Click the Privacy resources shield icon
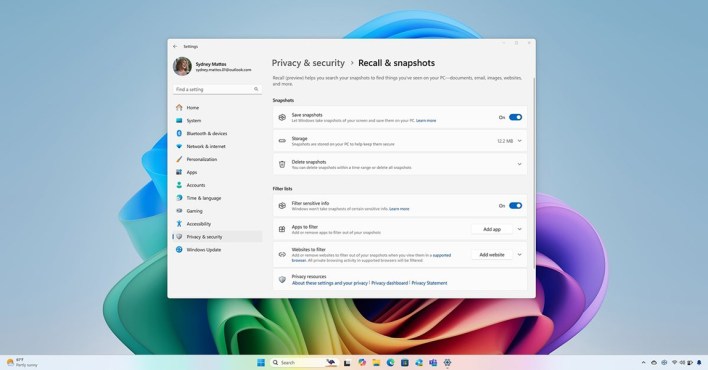708x370 pixels. [282, 280]
